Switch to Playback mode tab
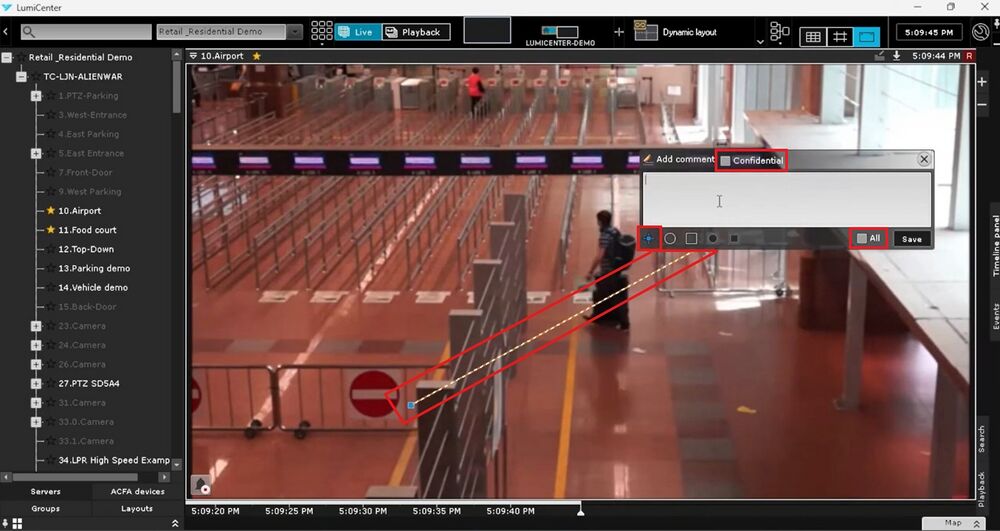1000x531 pixels. 415,32
